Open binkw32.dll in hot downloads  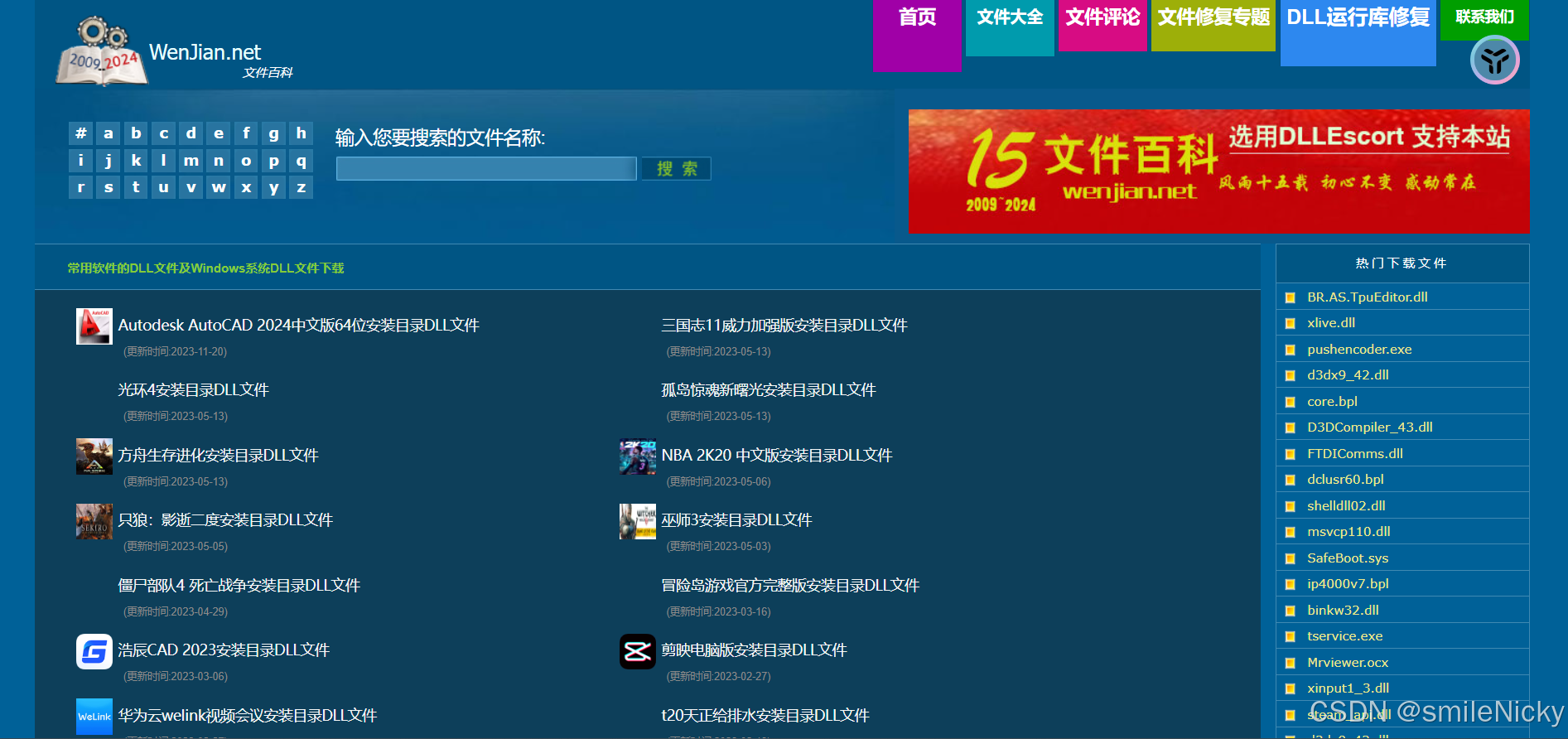point(1343,611)
